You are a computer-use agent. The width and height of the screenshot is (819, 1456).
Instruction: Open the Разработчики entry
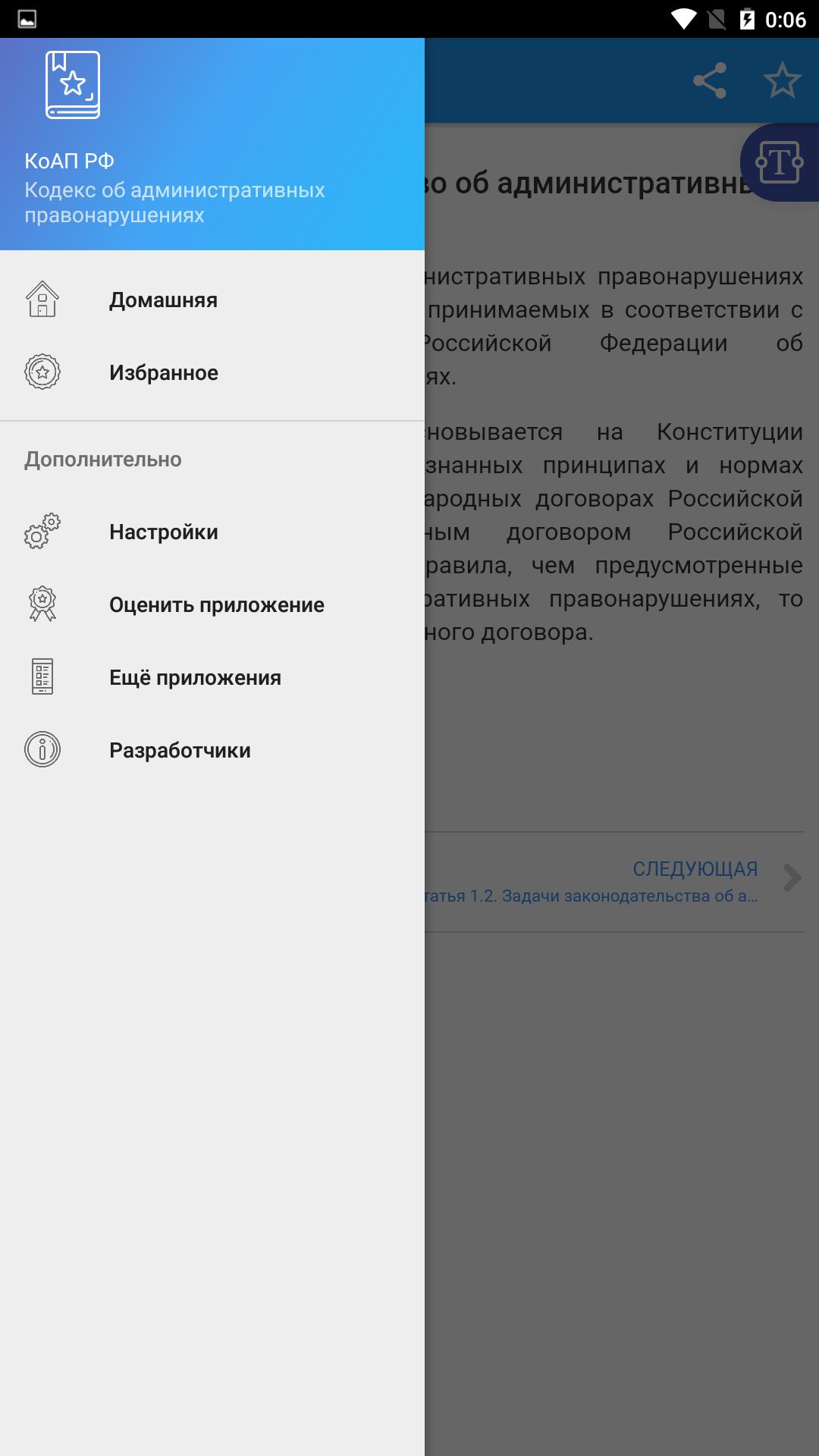pyautogui.click(x=212, y=749)
